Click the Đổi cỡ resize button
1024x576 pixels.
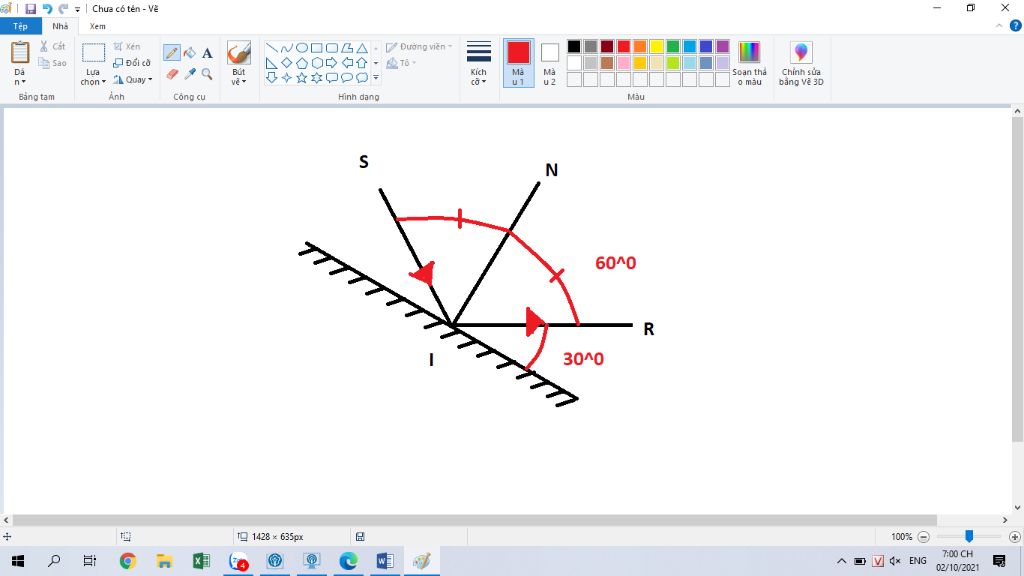132,63
